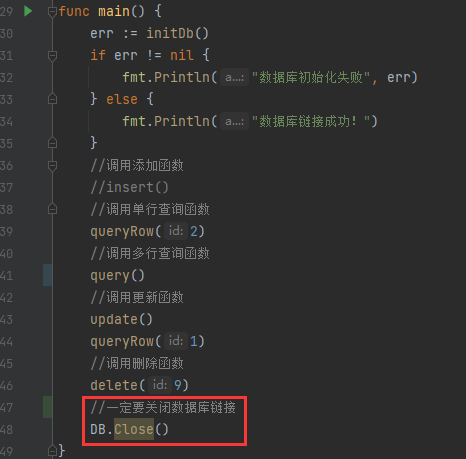The width and height of the screenshot is (466, 459).
Task: Select the highlighted Close method name
Action: click(x=134, y=429)
